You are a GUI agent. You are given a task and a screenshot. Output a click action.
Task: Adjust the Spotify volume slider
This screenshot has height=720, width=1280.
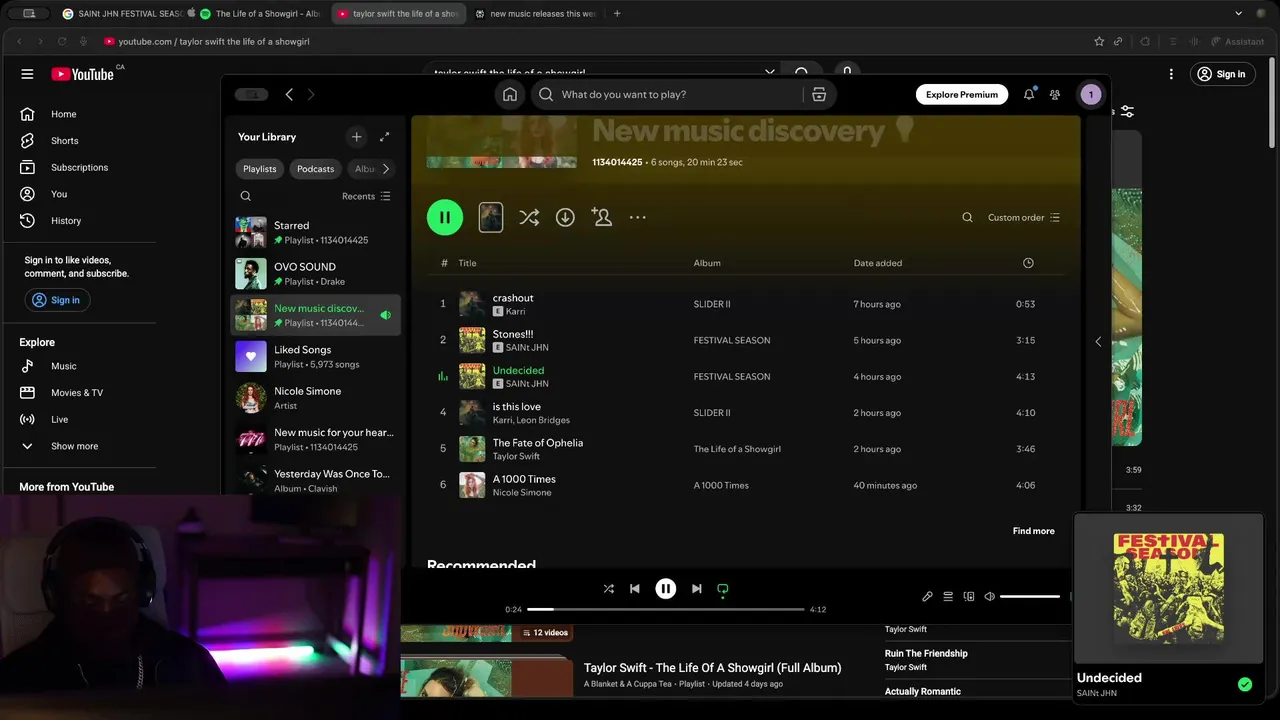(1030, 596)
